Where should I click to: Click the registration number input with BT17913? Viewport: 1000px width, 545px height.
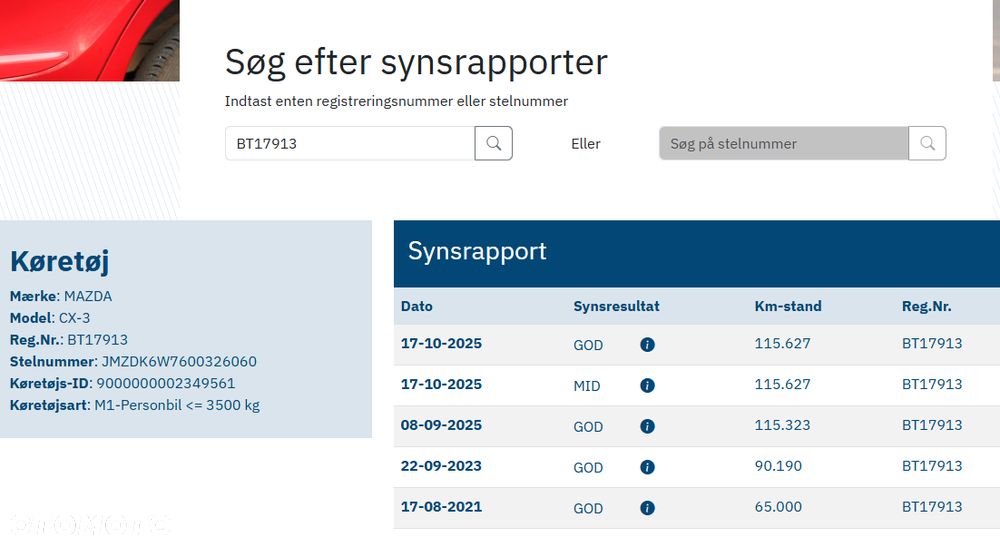[x=349, y=143]
